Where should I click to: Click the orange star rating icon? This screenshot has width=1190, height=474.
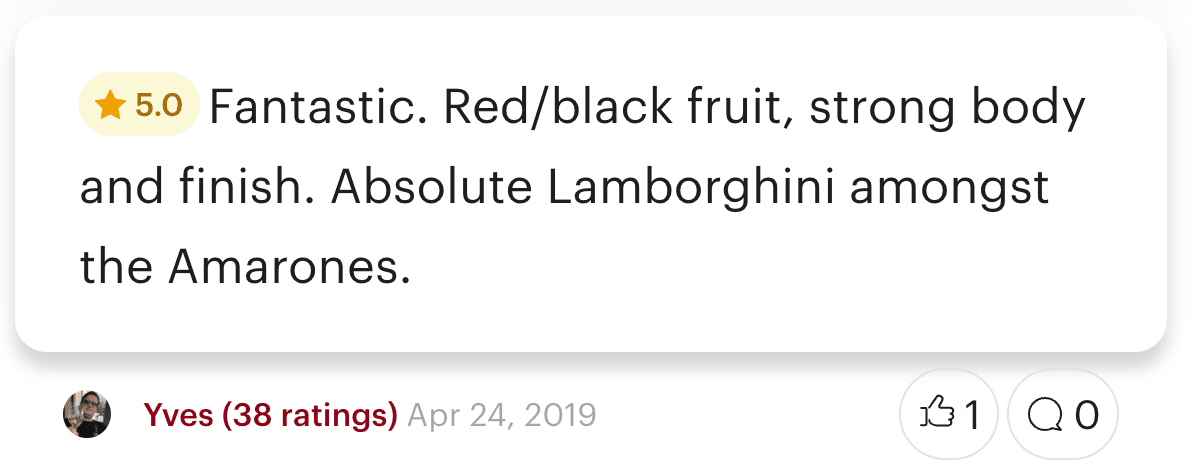pos(111,105)
